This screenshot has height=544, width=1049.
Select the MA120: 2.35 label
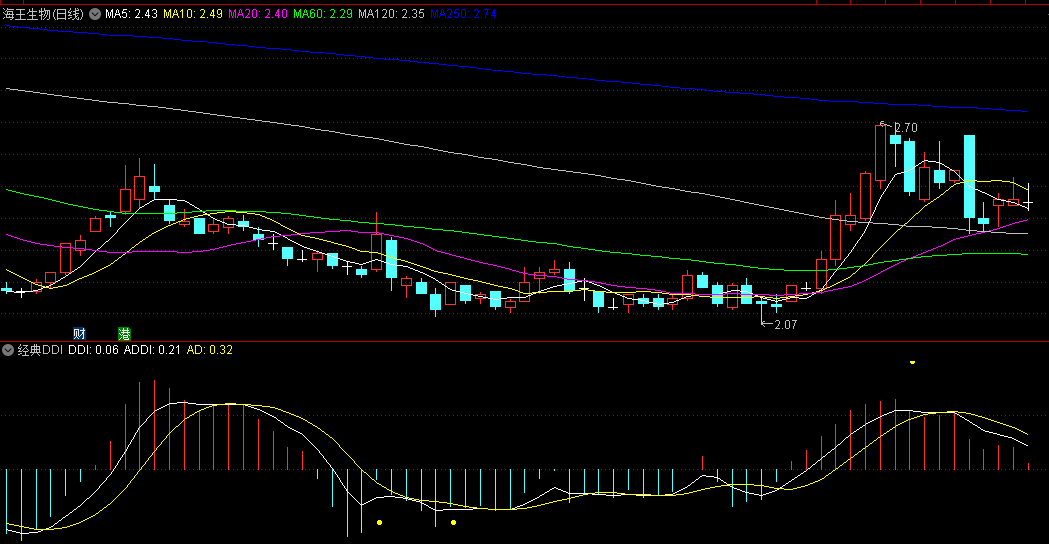point(391,14)
